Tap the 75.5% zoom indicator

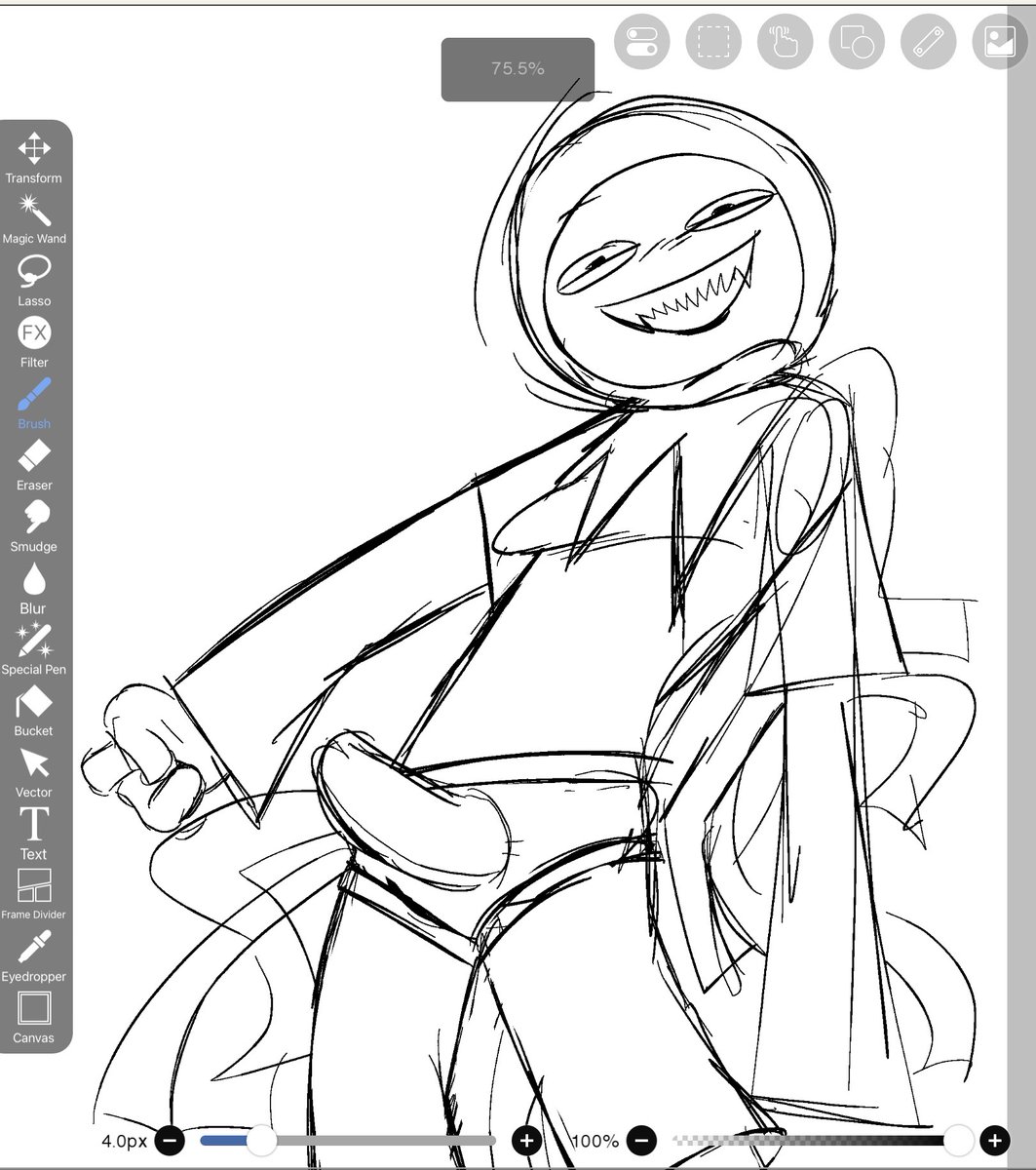point(518,69)
